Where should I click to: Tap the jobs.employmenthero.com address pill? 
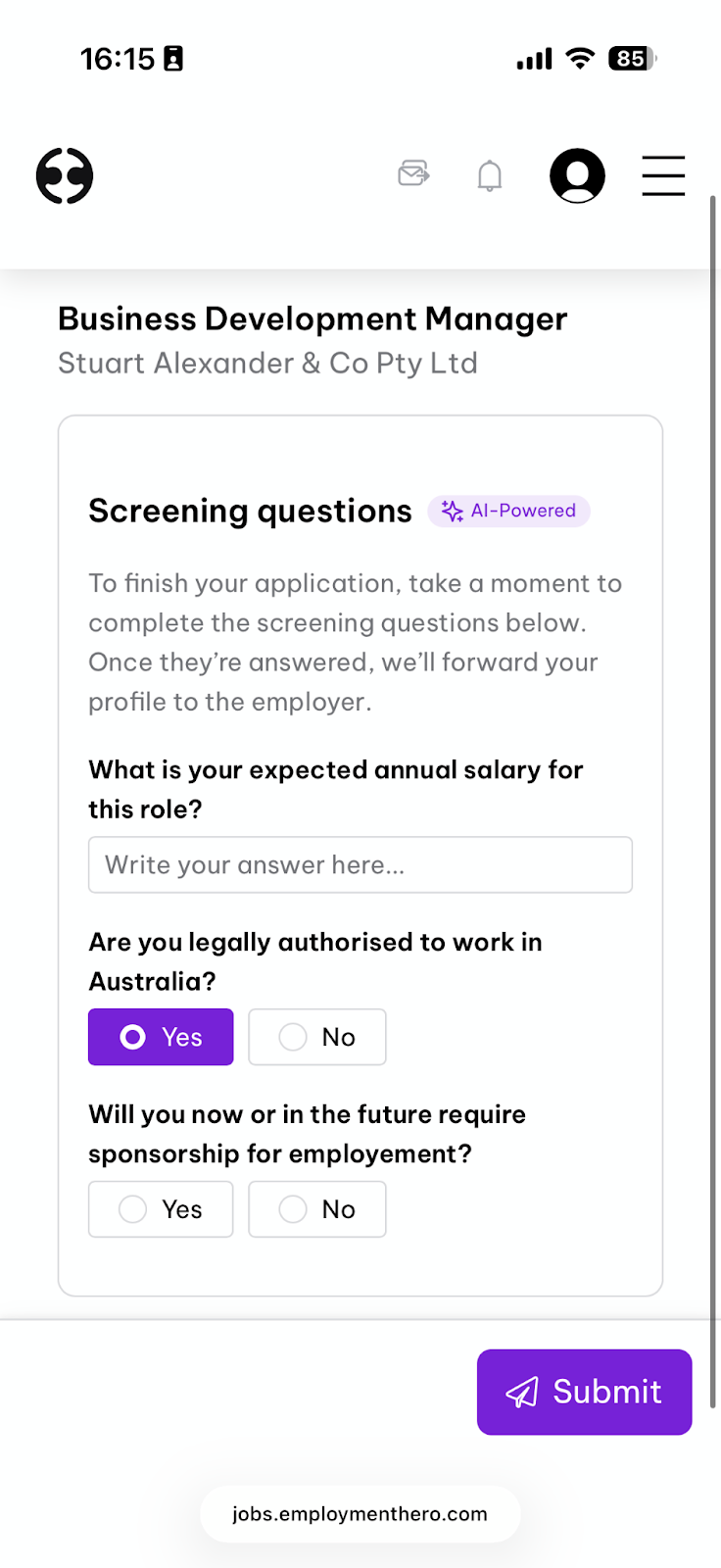click(x=360, y=1514)
